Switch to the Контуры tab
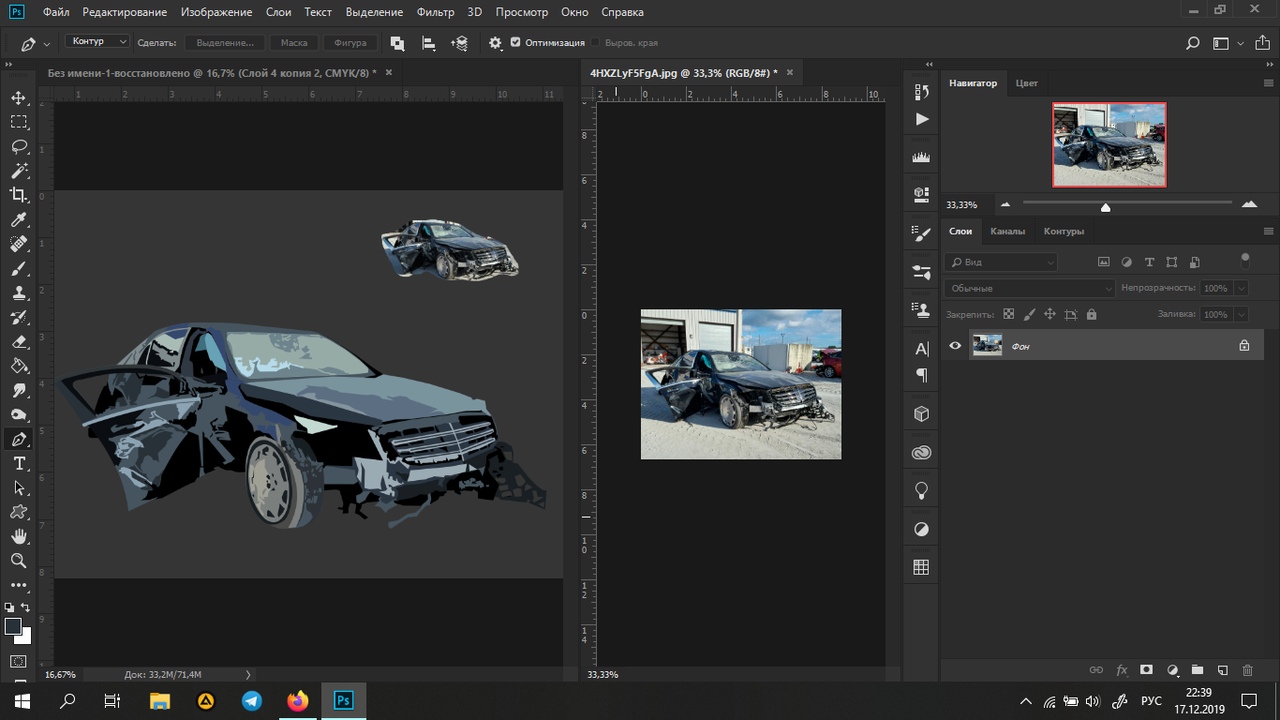Image resolution: width=1280 pixels, height=720 pixels. (x=1063, y=231)
